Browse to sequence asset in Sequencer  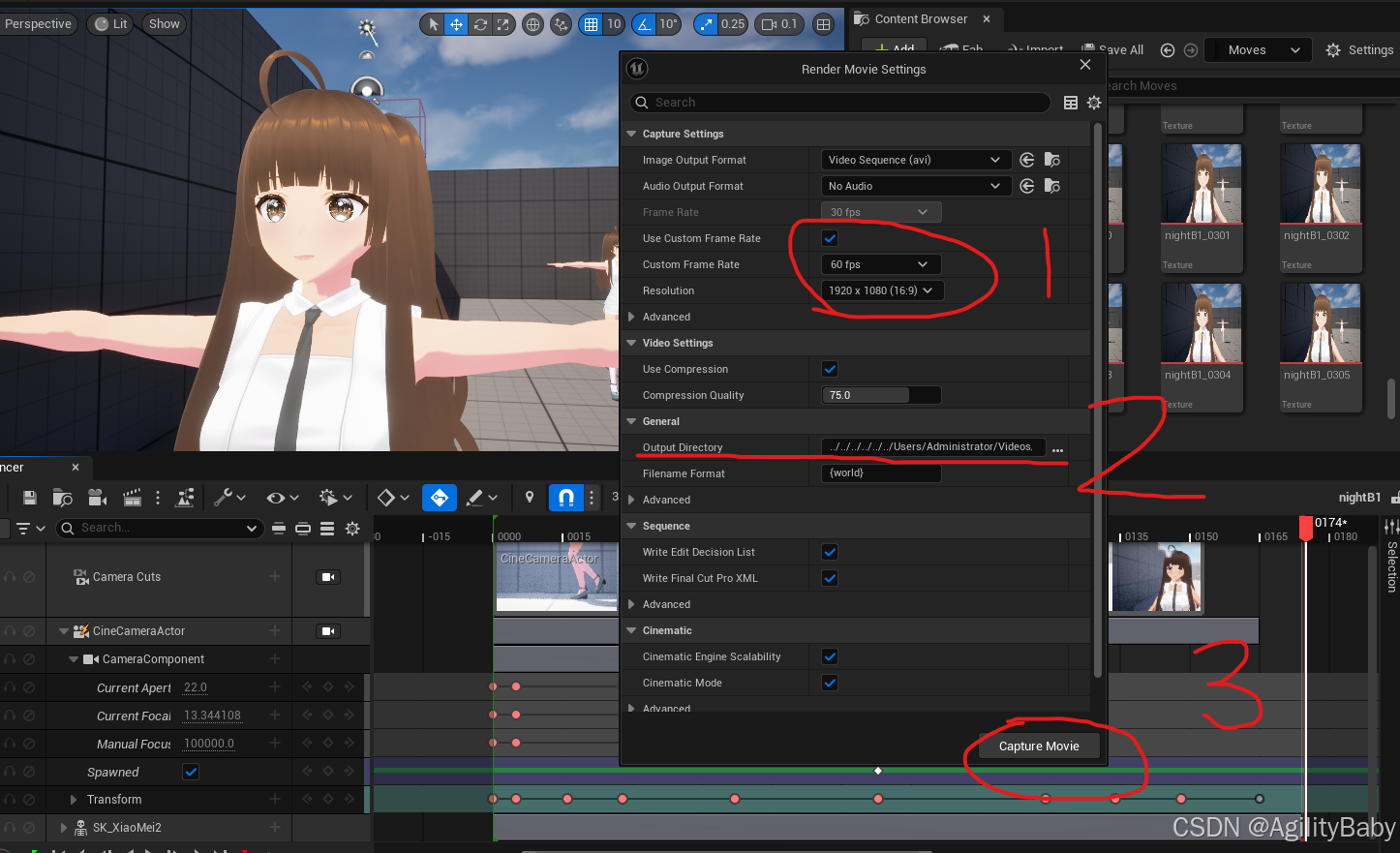click(63, 498)
